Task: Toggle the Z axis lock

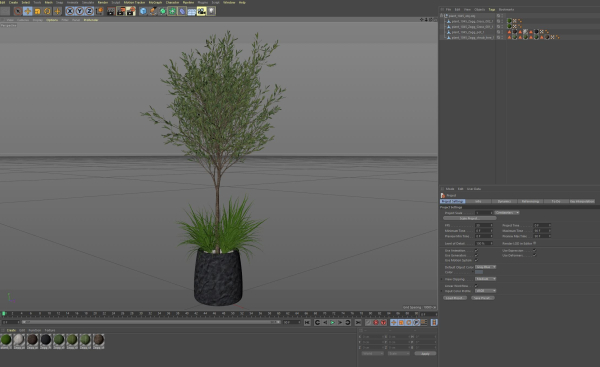Action: (89, 11)
